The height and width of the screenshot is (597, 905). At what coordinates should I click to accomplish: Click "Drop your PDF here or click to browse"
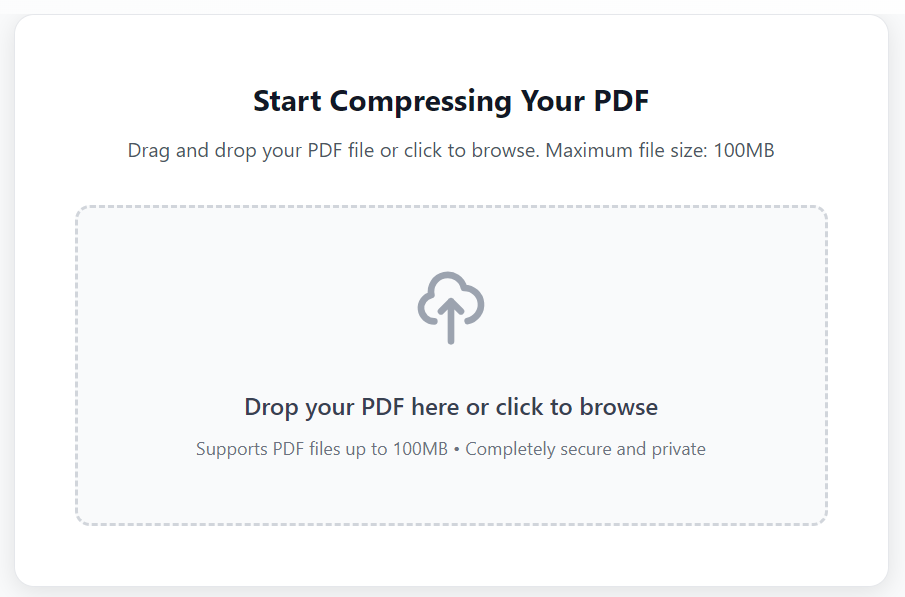[x=451, y=407]
